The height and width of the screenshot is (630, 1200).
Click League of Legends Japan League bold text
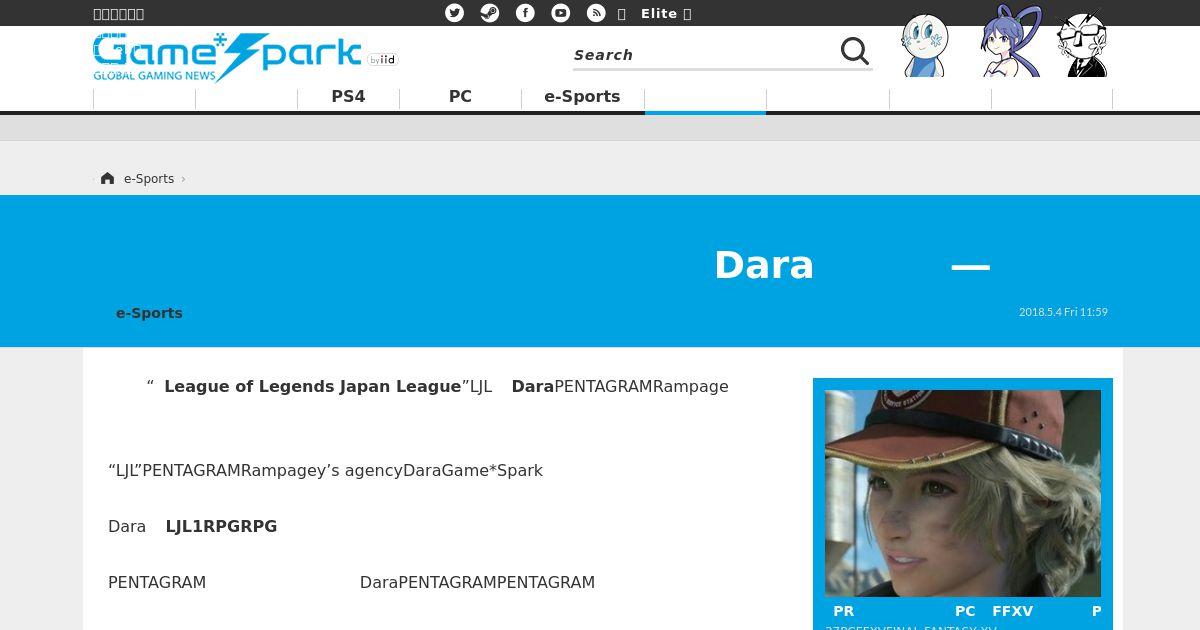point(312,386)
